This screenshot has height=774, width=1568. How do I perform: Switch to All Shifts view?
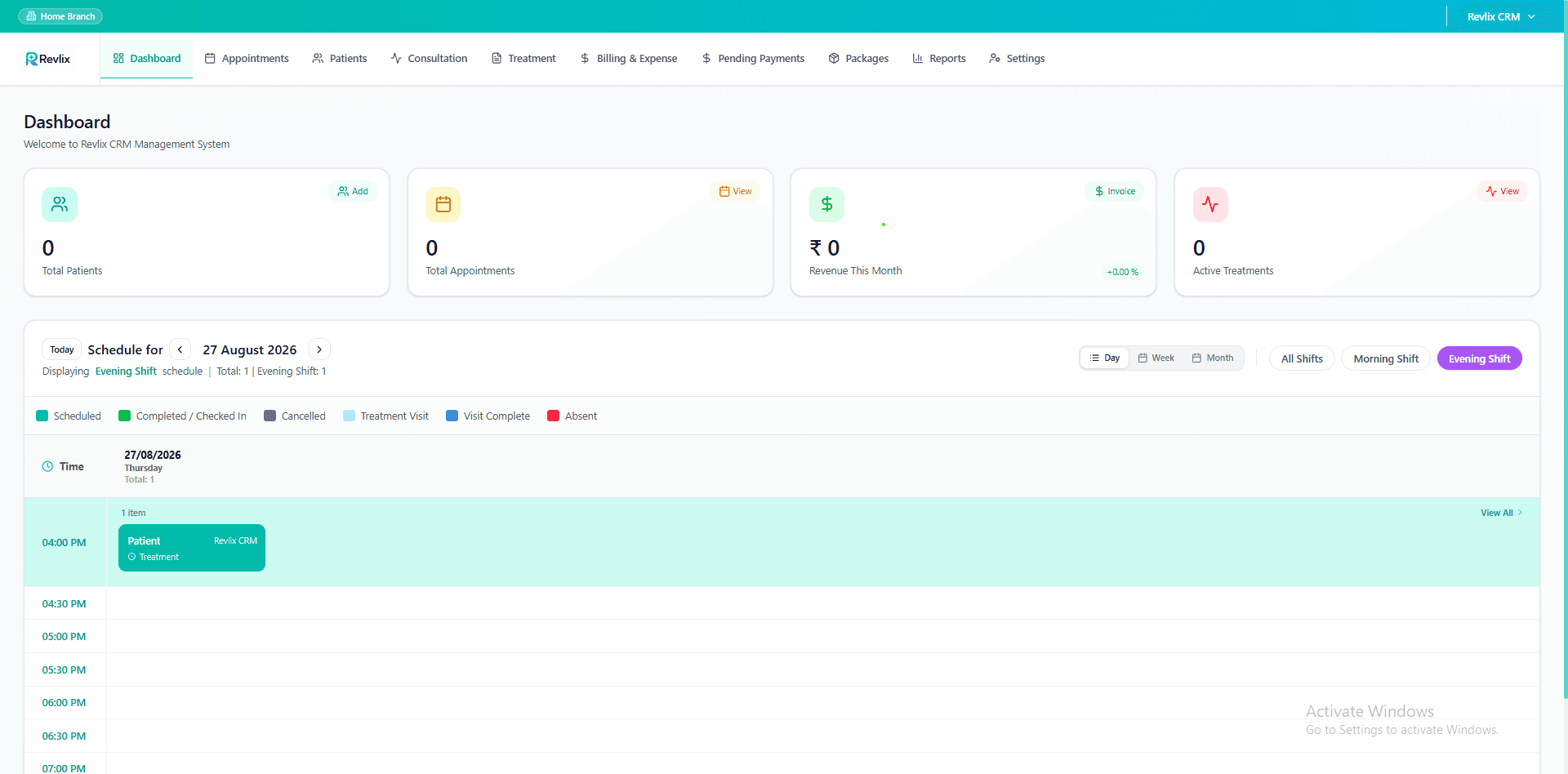pos(1302,358)
